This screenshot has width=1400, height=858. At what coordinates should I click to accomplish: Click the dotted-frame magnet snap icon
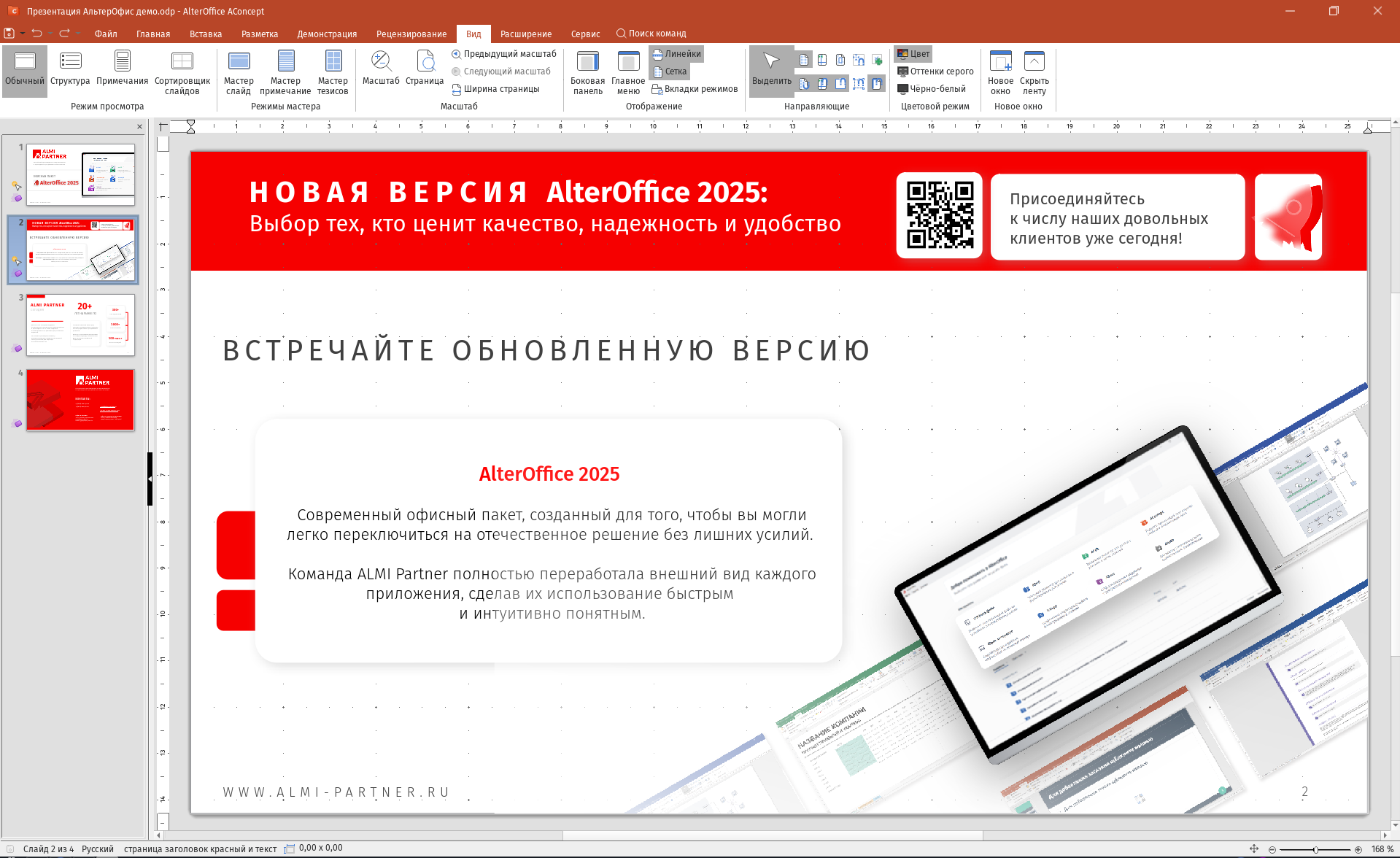[x=859, y=84]
